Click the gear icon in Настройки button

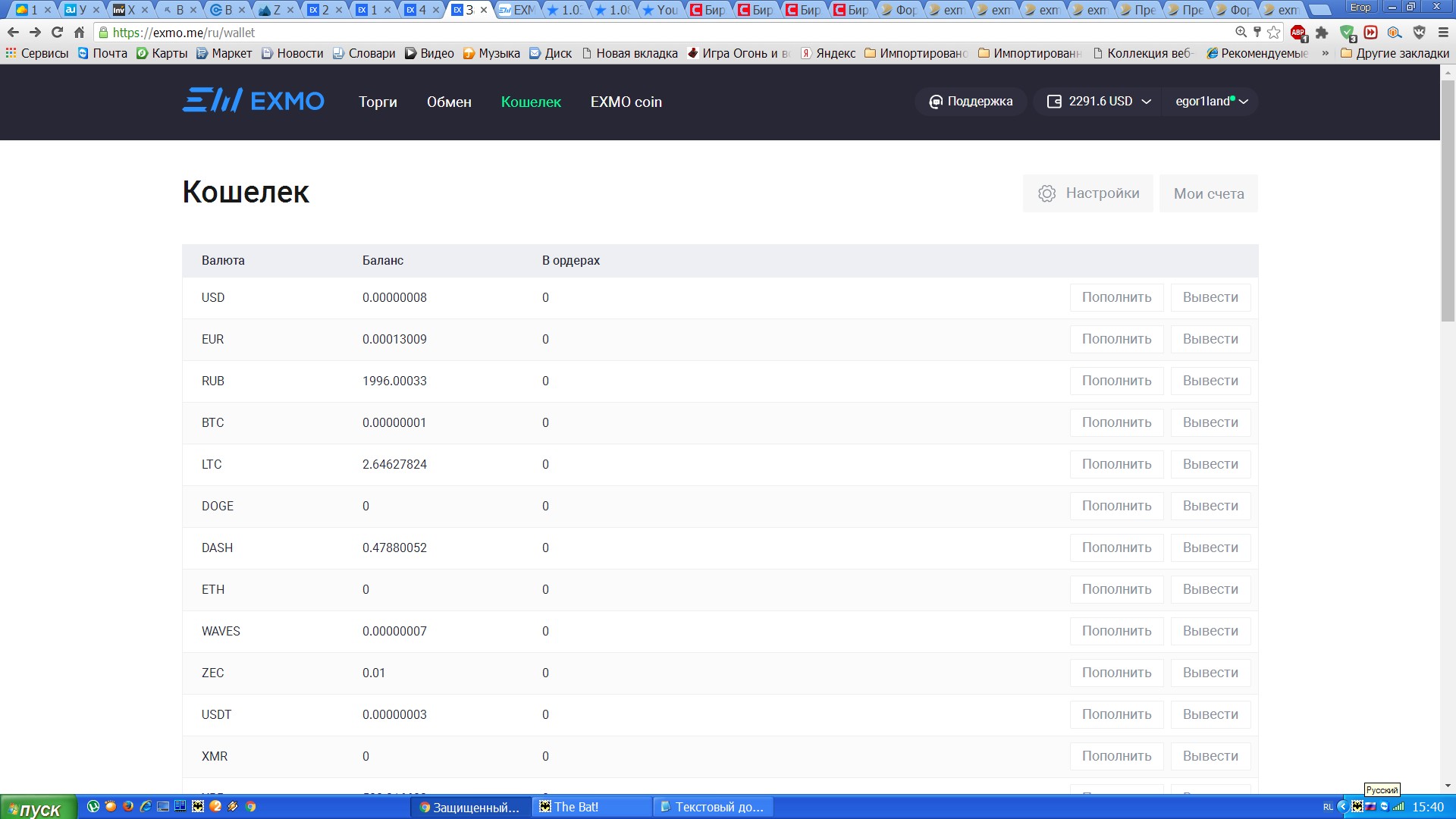[x=1046, y=193]
